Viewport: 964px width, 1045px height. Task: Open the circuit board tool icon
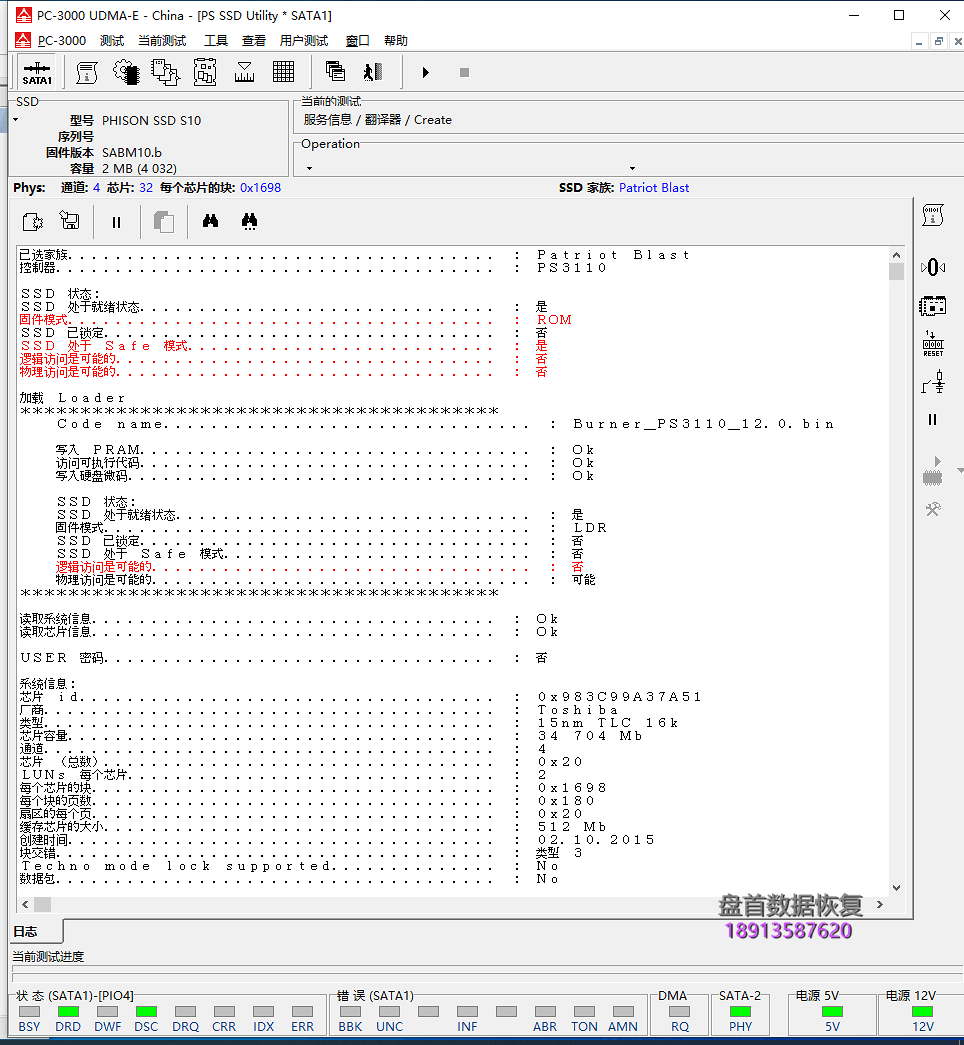pyautogui.click(x=205, y=73)
